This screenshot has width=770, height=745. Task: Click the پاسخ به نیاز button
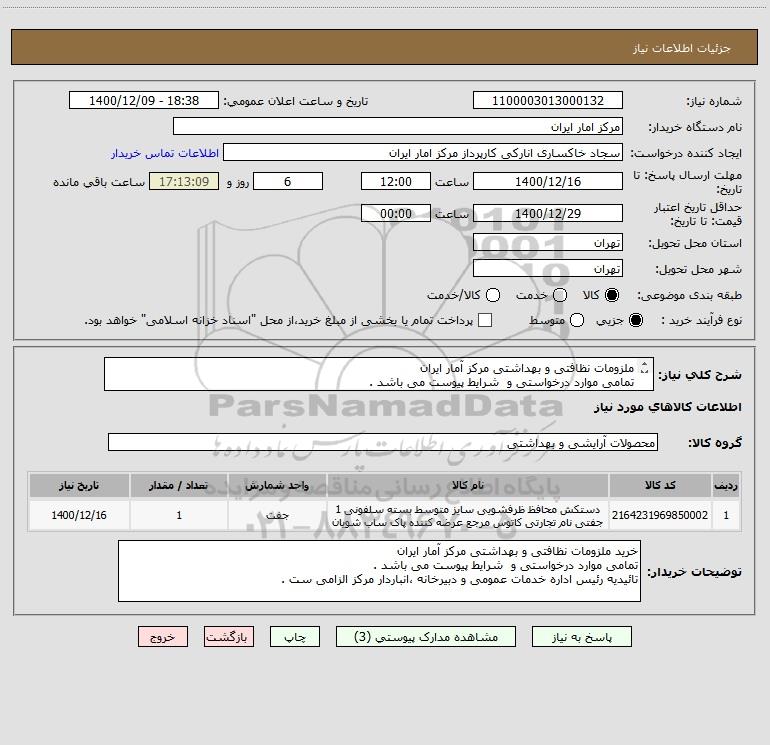[x=582, y=637]
